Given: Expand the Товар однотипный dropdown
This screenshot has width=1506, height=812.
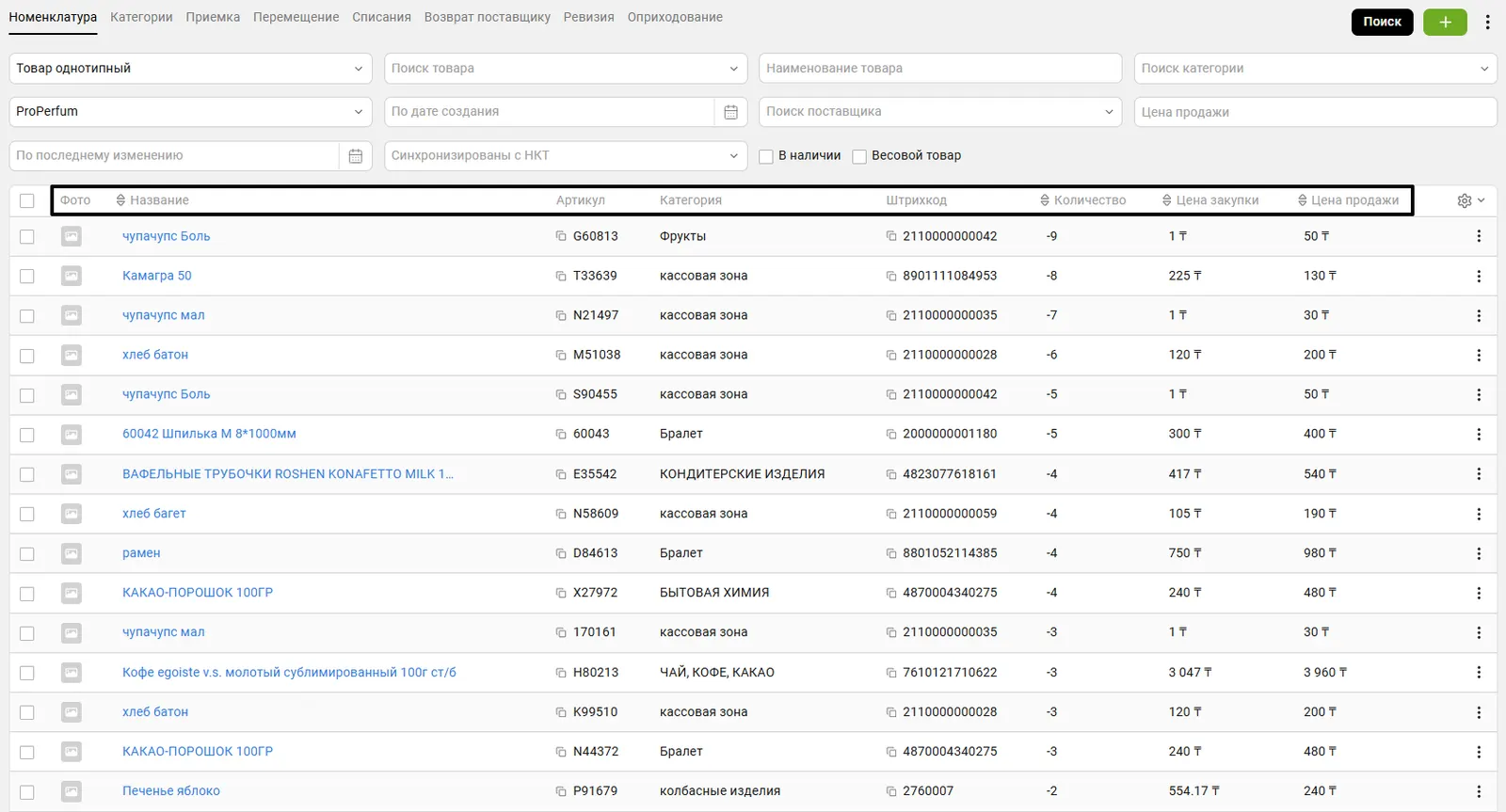Looking at the screenshot, I should tap(188, 69).
